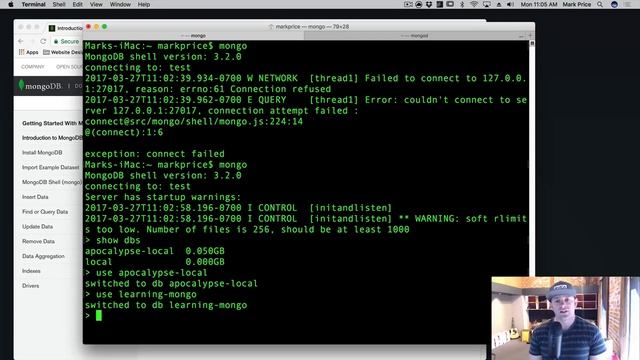Open Introduction to MongoDB in sidebar
This screenshot has width=640, height=360.
point(52,138)
